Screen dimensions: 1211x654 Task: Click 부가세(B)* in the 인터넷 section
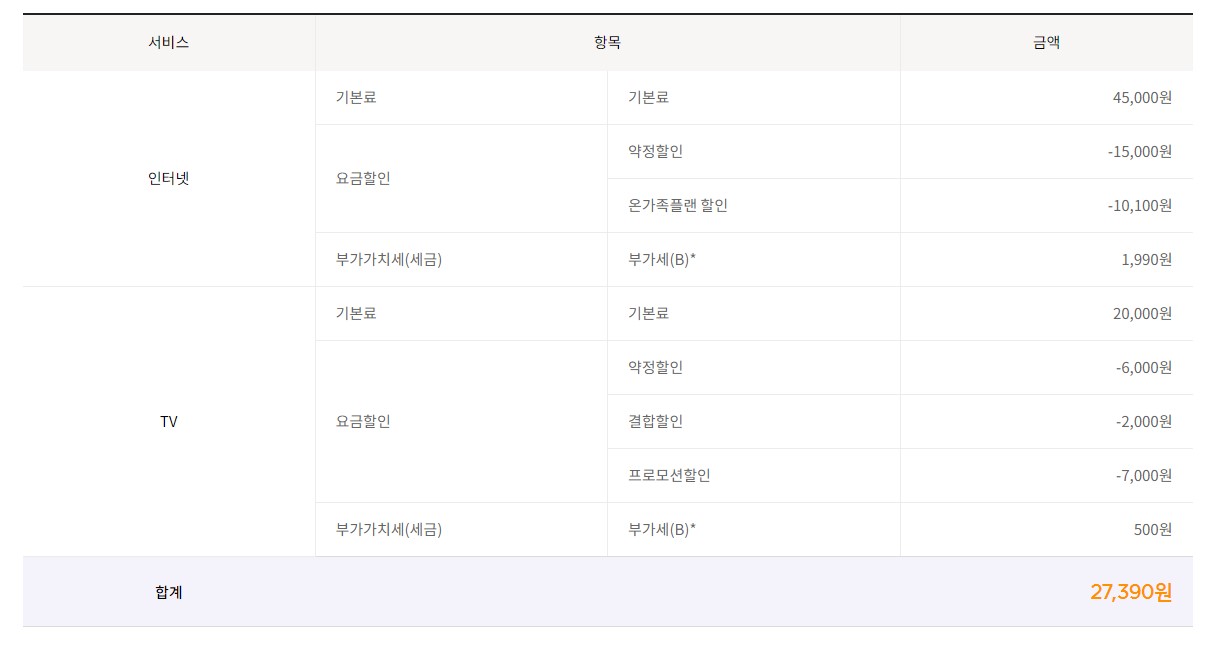tap(661, 260)
